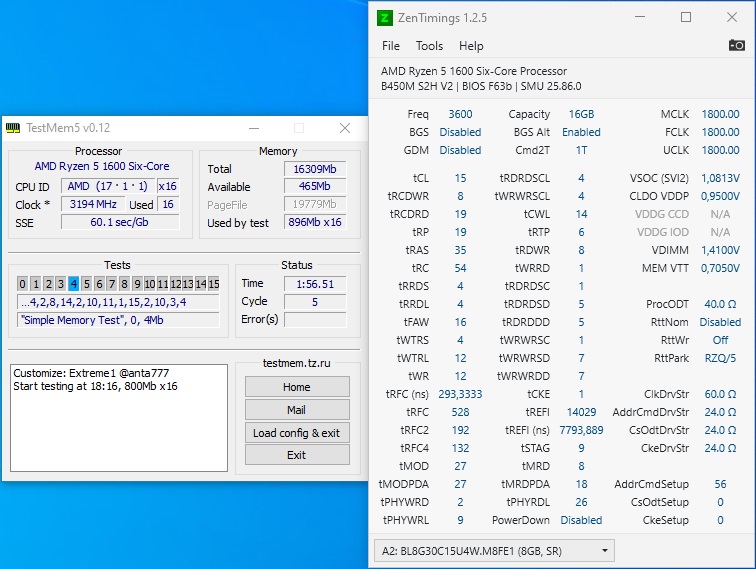Viewport: 756px width, 569px height.
Task: Close the ZenTimings window
Action: coord(731,17)
